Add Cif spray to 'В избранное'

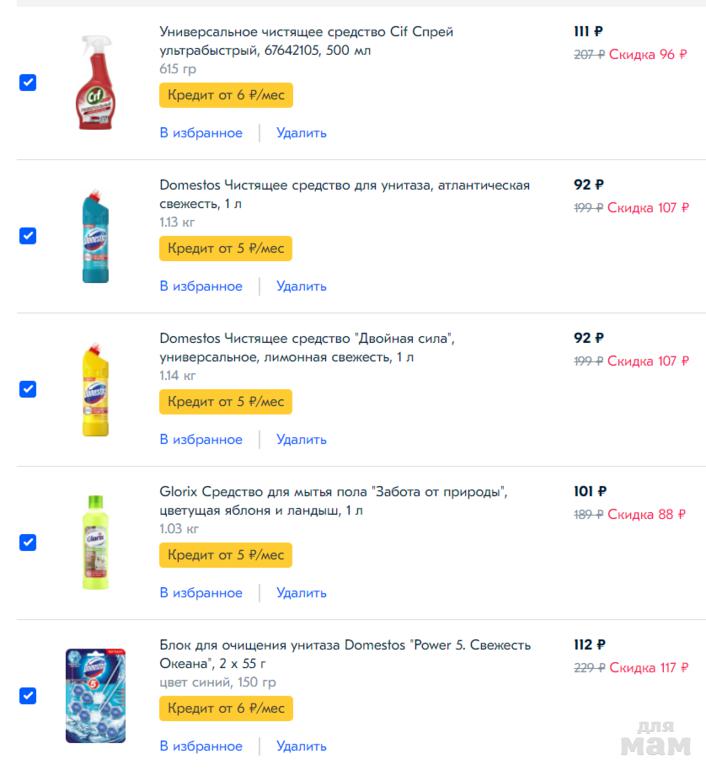point(200,133)
